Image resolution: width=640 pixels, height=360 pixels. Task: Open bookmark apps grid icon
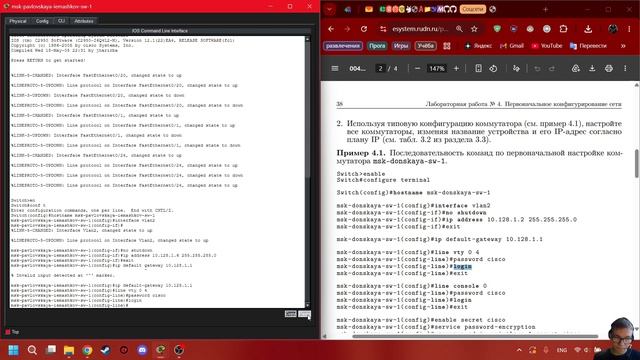[447, 46]
